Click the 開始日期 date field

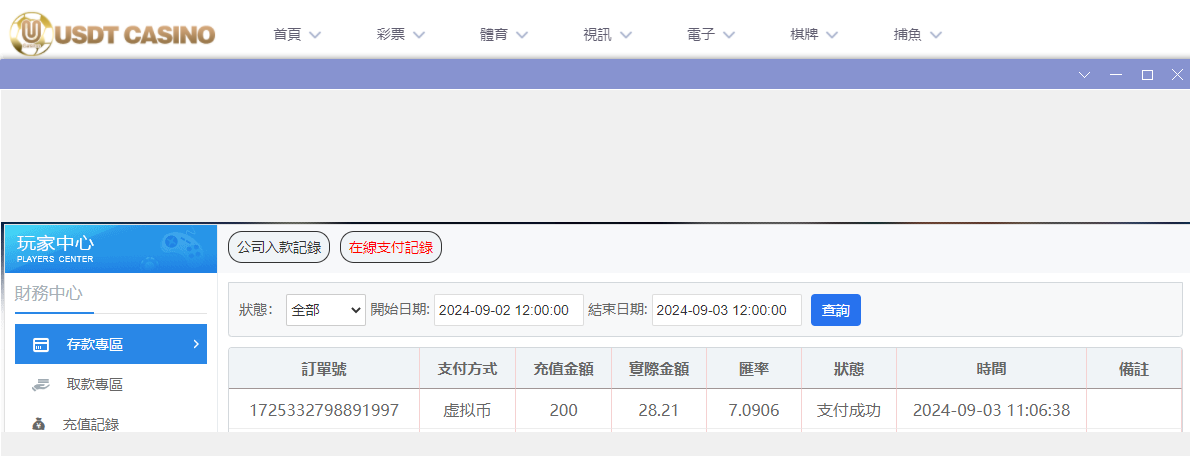(x=508, y=310)
